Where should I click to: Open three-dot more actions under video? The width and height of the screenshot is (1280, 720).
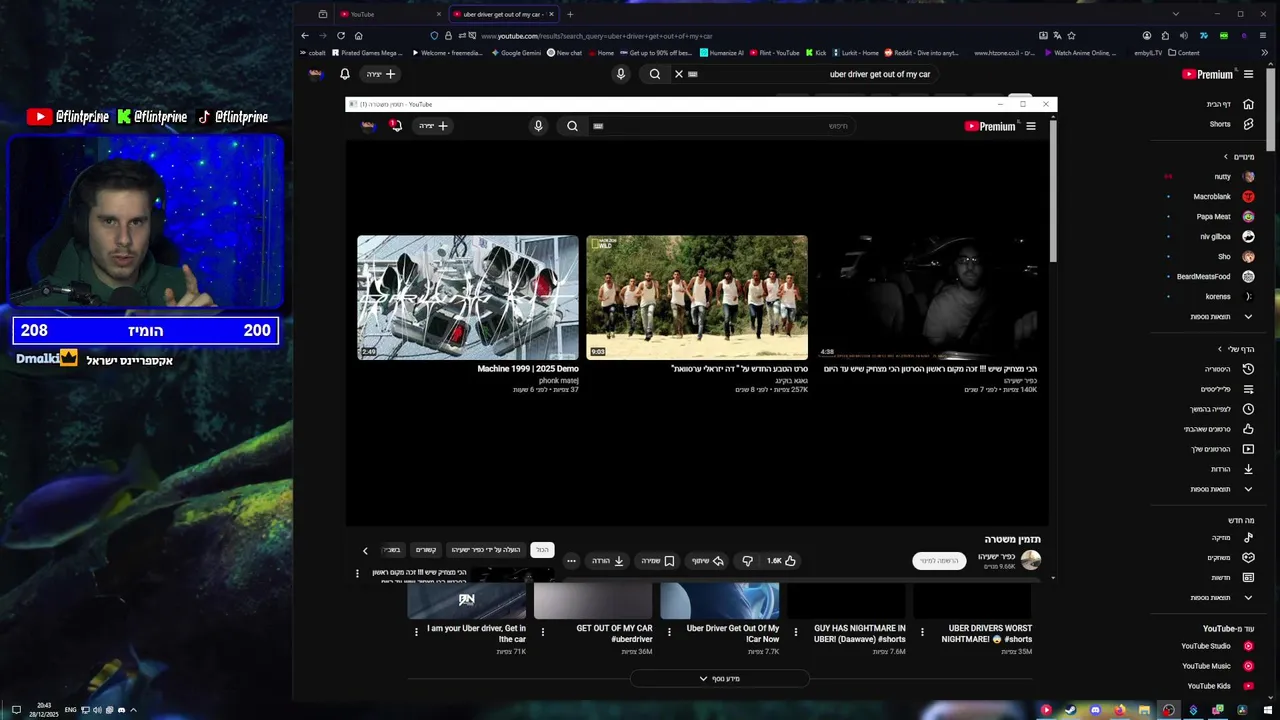(571, 561)
